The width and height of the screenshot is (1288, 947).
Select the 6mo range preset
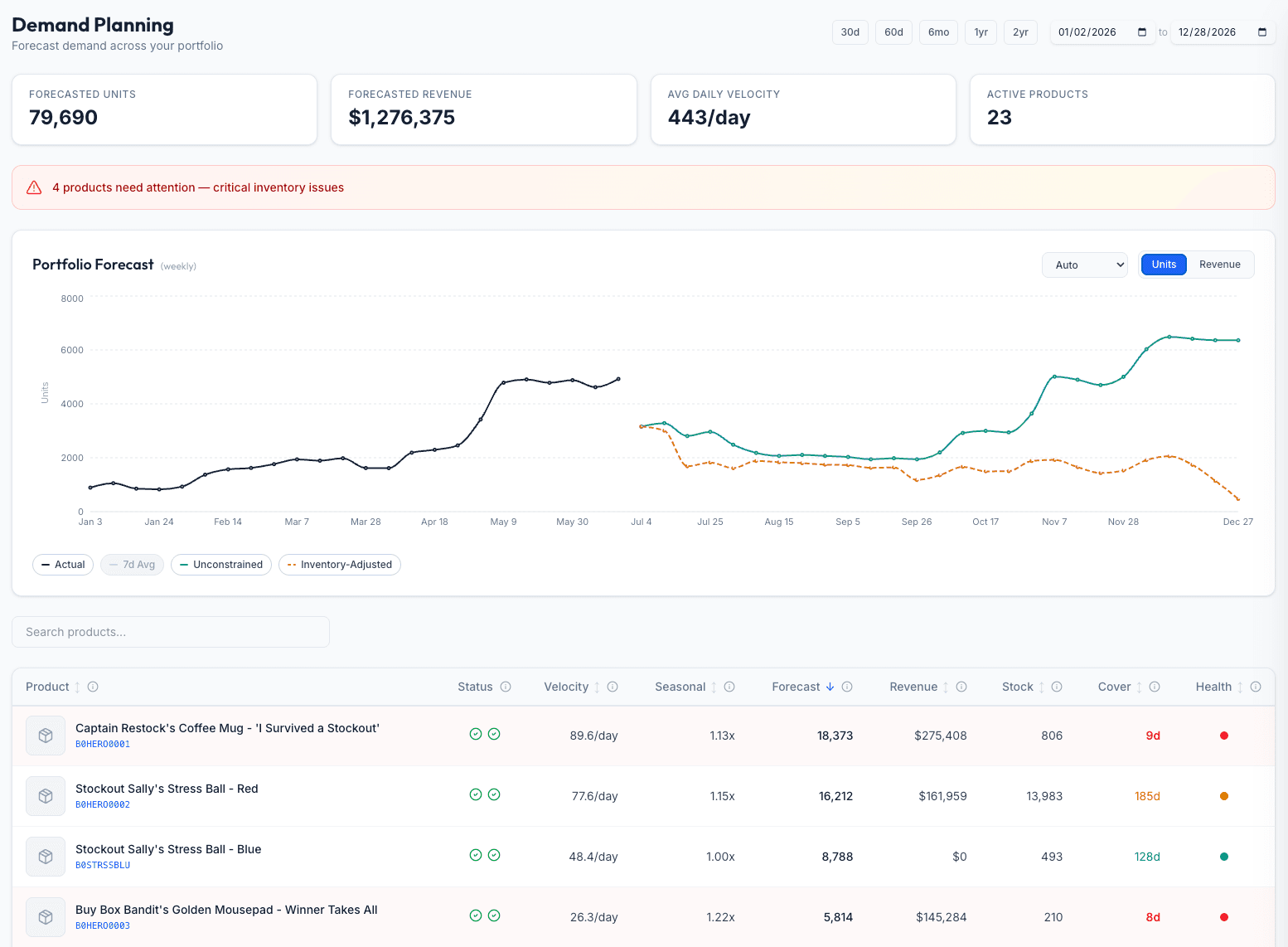(938, 32)
